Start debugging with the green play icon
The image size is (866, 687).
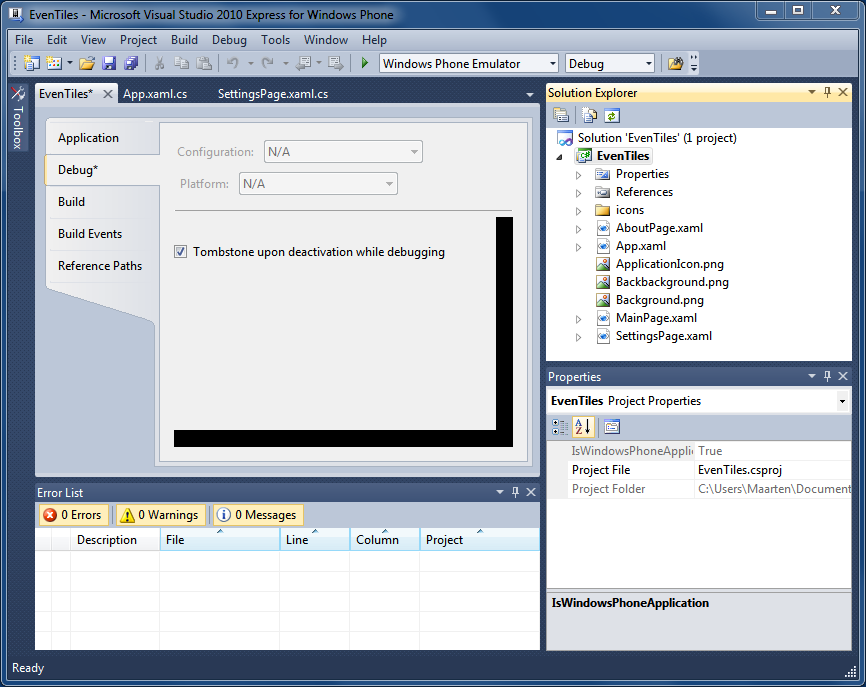pos(366,64)
